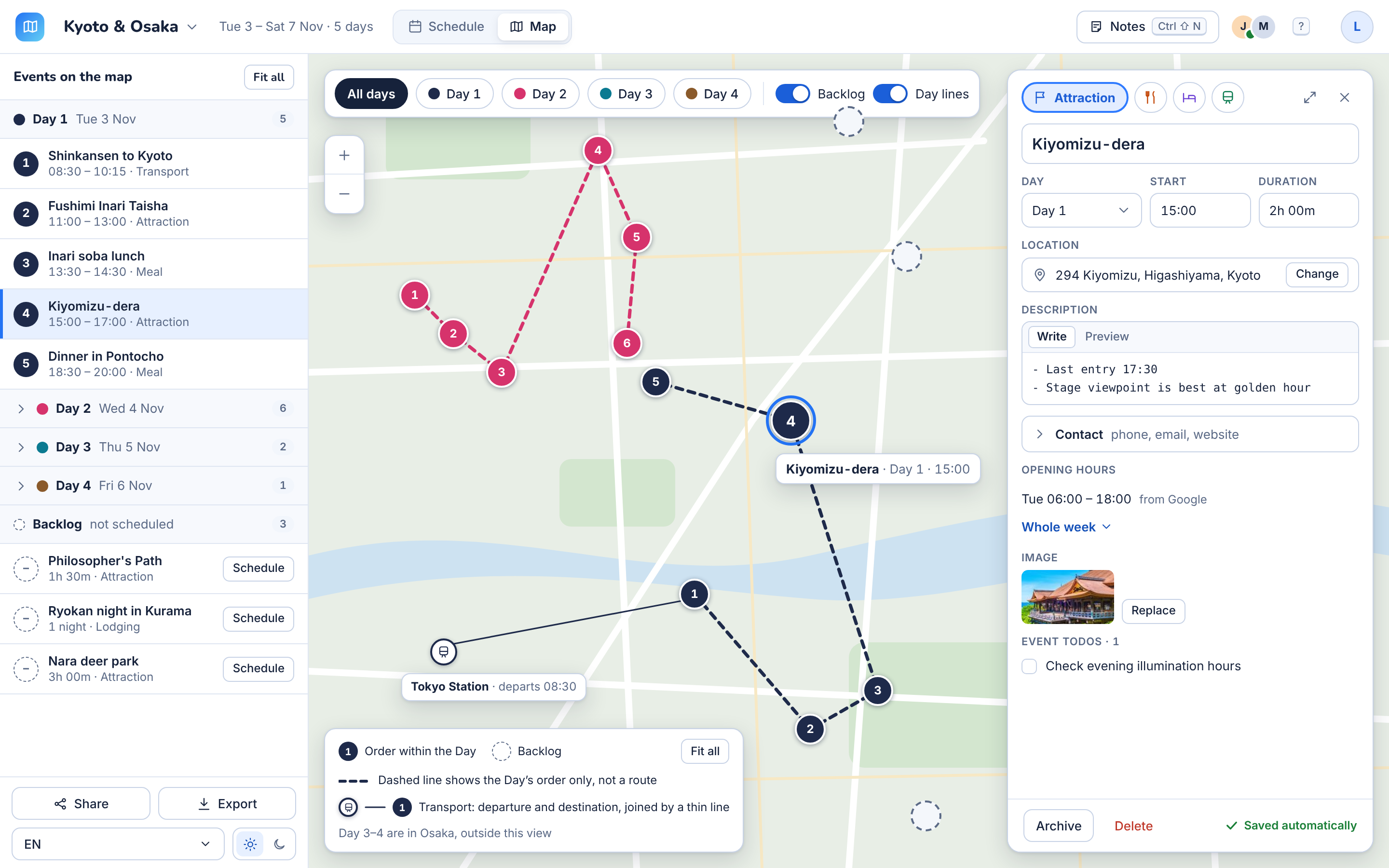Image resolution: width=1389 pixels, height=868 pixels.
Task: Click the Tokyo Station train marker
Action: point(444,651)
